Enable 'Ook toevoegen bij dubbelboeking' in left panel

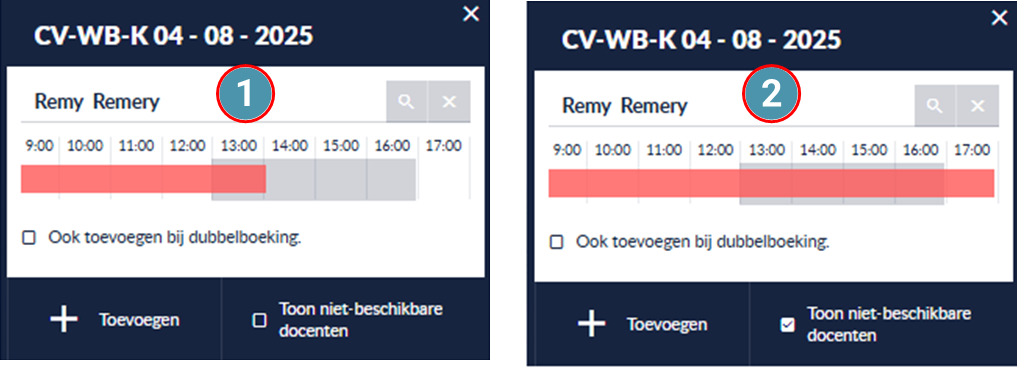[x=29, y=238]
